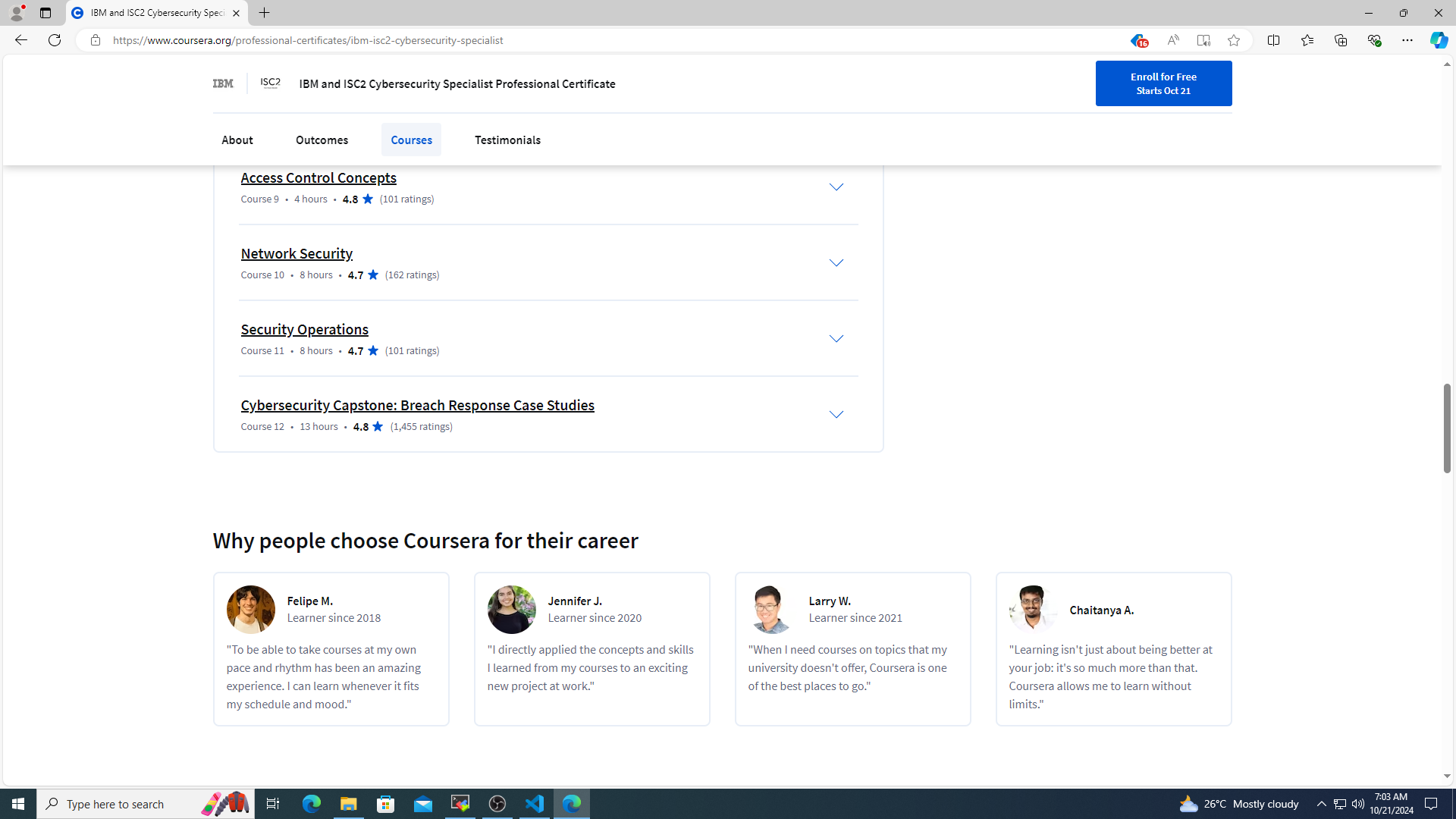Select the Courses section tab
The height and width of the screenshot is (819, 1456).
411,140
